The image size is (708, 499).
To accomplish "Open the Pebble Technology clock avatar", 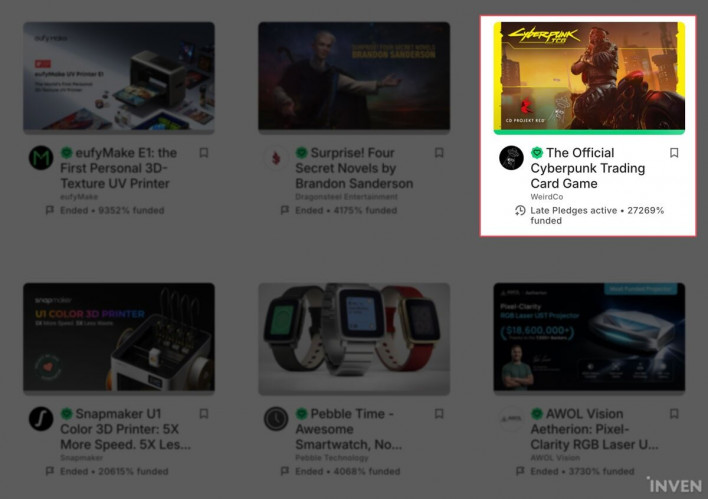I will pyautogui.click(x=276, y=419).
